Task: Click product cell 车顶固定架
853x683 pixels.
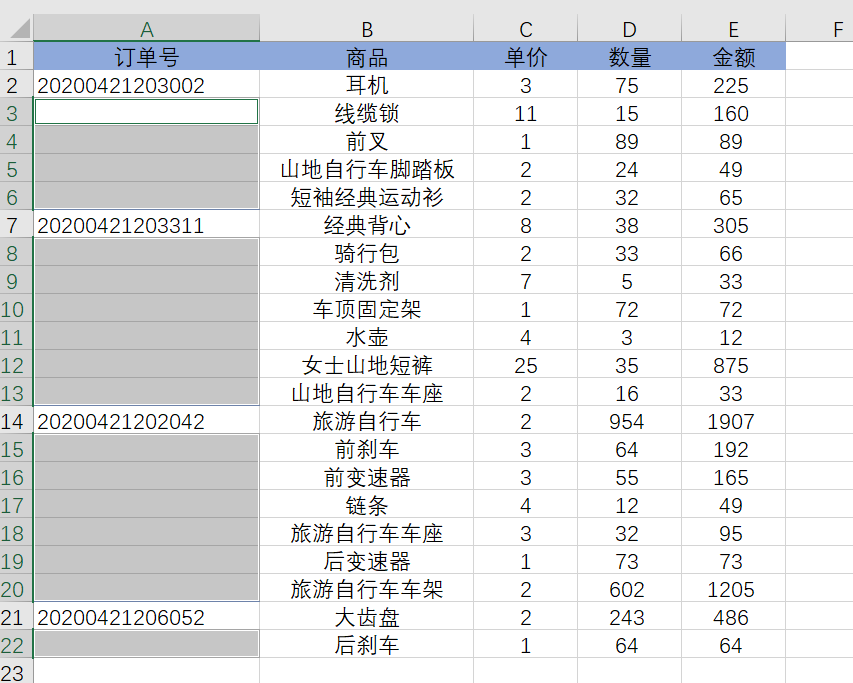Action: tap(367, 309)
